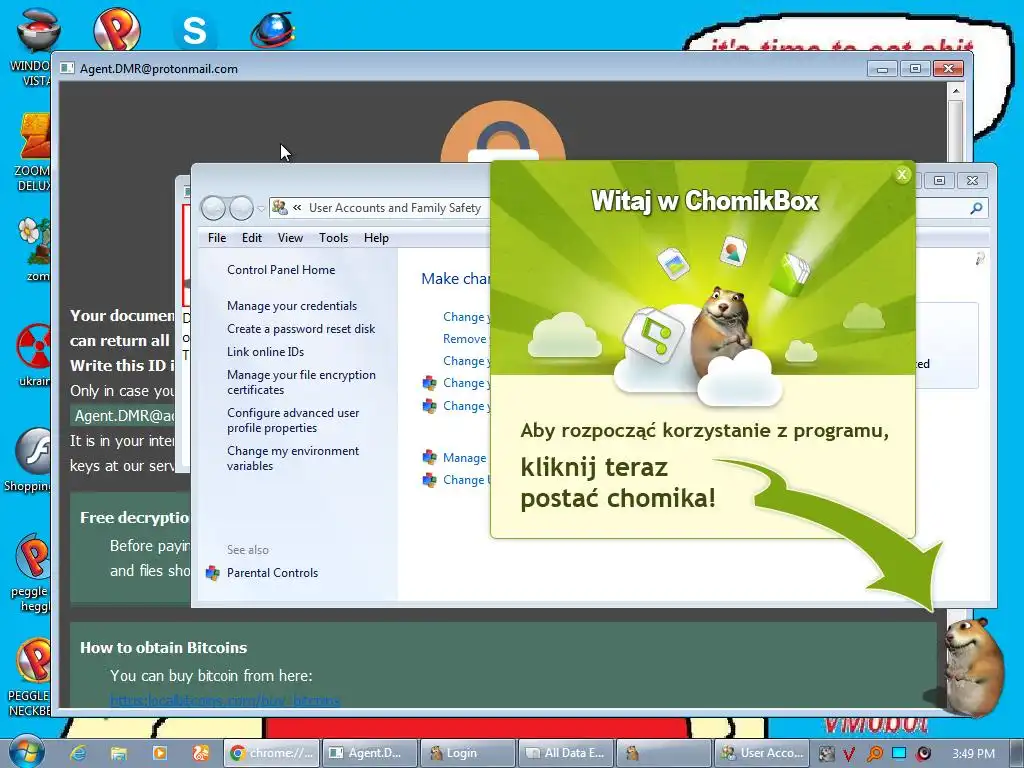Switch to the User Acco... taskbar window
1024x768 pixels.
click(x=762, y=753)
